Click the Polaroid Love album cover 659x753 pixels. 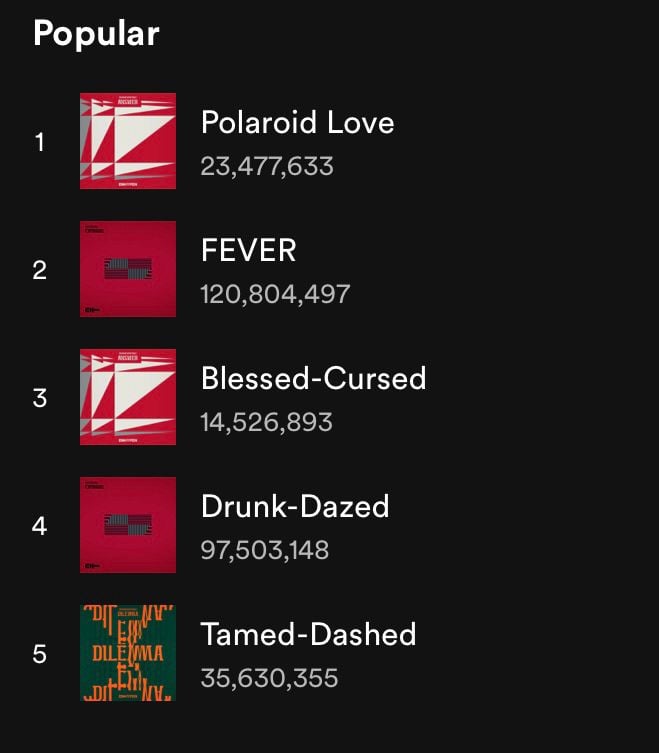pos(128,141)
